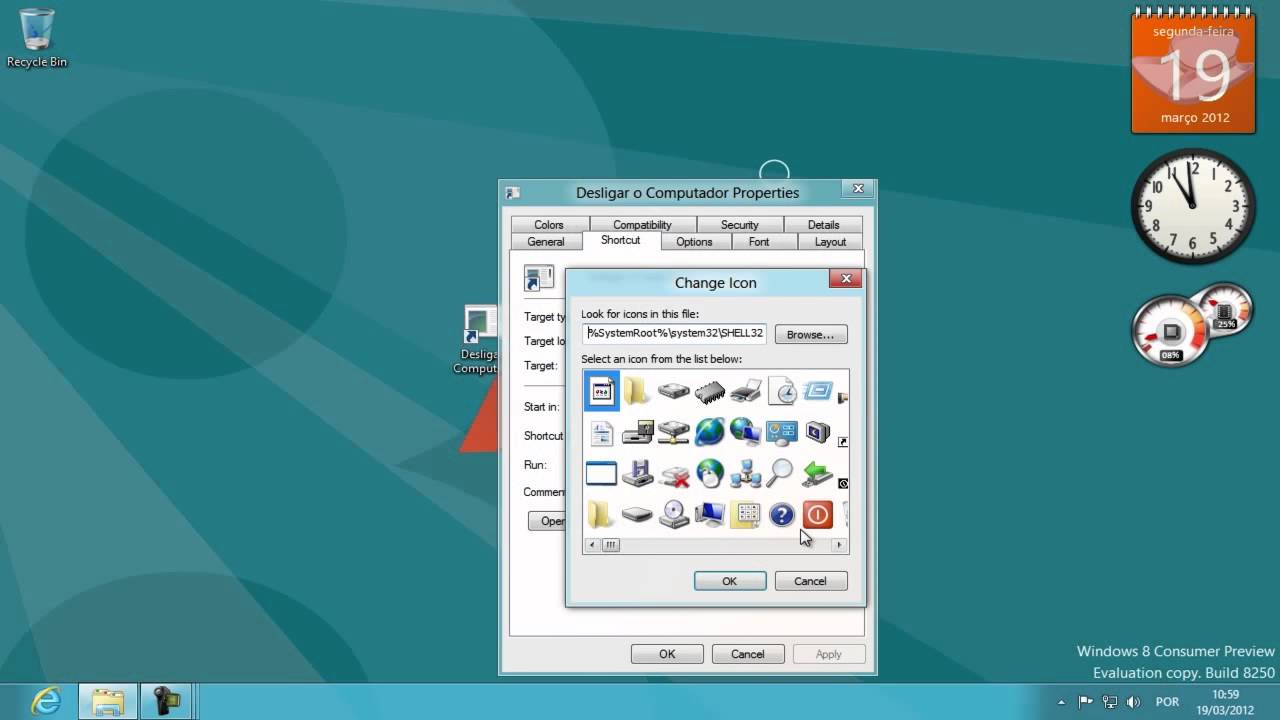Screen dimensions: 1280x720
Task: Switch to the Compatibility tab
Action: pyautogui.click(x=642, y=225)
